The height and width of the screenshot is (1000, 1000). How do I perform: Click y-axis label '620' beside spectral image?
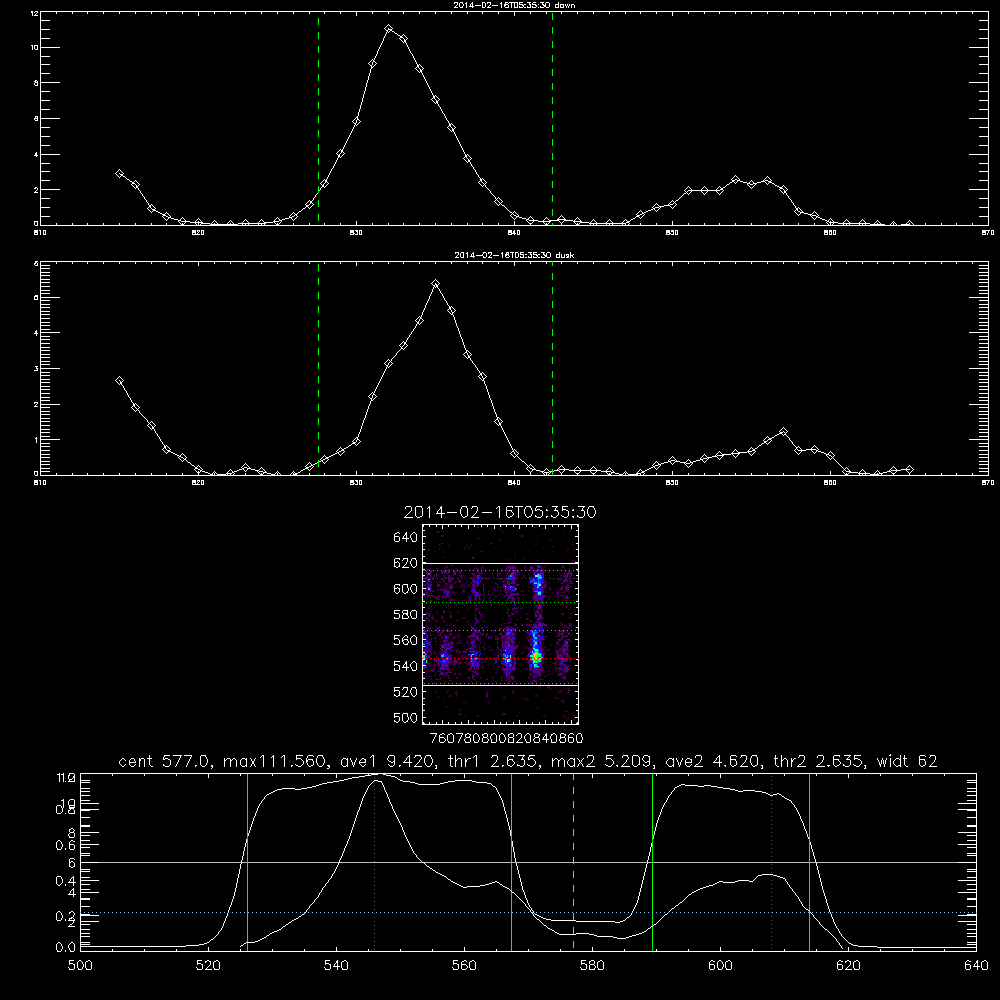click(x=405, y=563)
